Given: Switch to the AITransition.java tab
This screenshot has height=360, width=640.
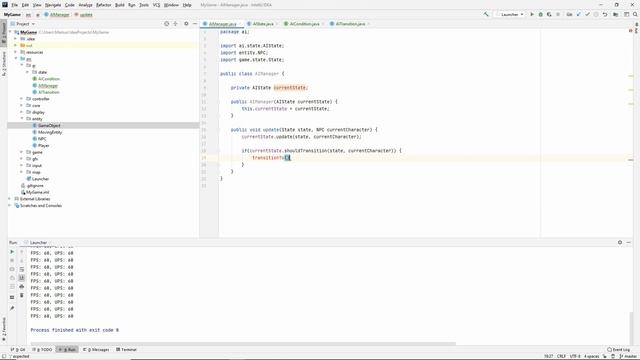Looking at the screenshot, I should point(350,24).
